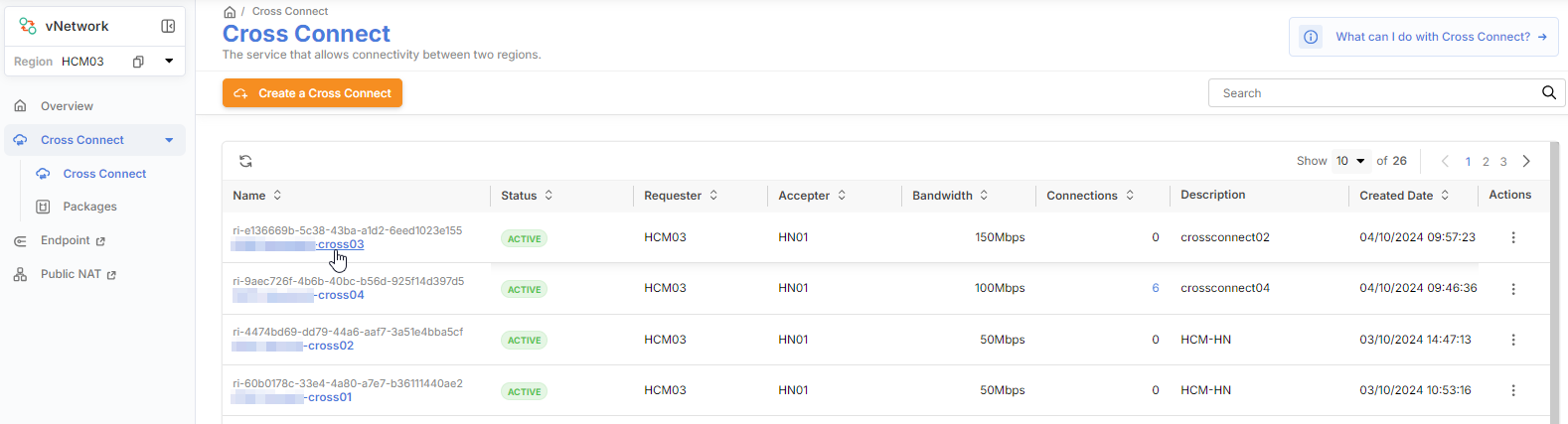Image resolution: width=1568 pixels, height=424 pixels.
Task: Open Overview in the sidebar
Action: pyautogui.click(x=67, y=106)
